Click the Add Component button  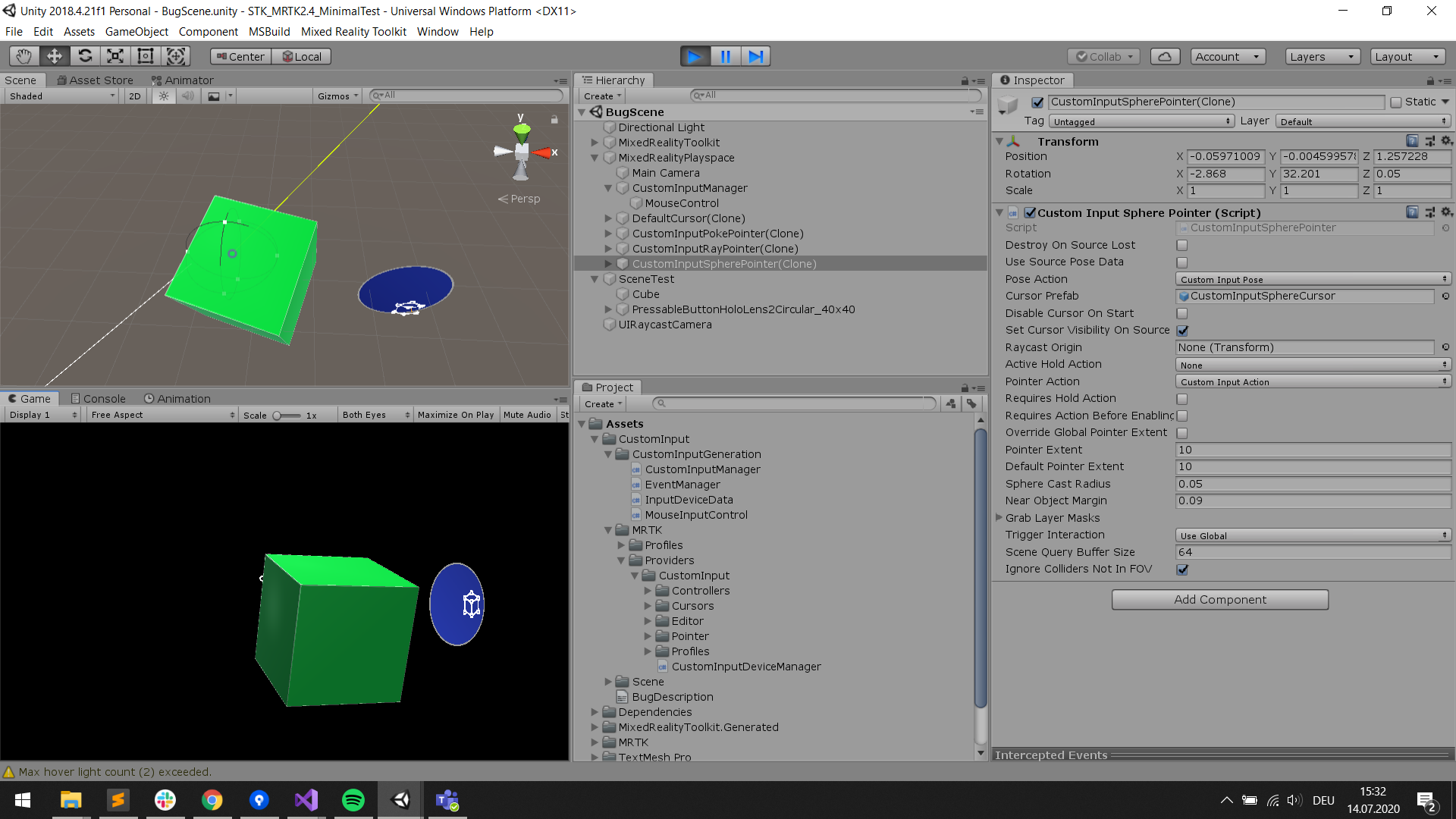1219,599
